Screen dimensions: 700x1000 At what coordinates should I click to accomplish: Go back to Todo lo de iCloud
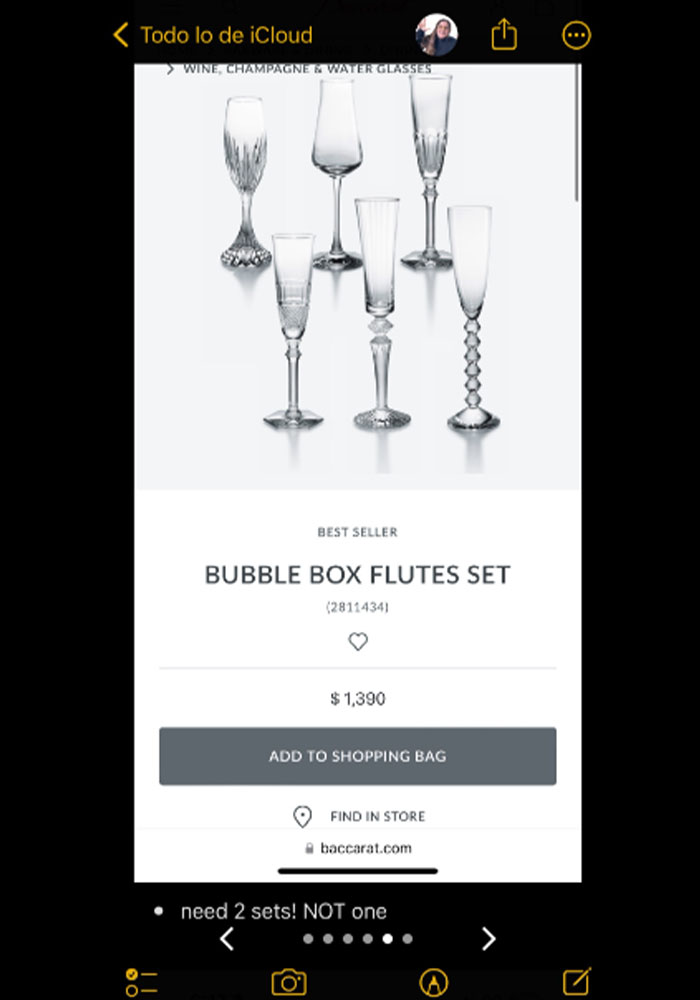pos(212,36)
